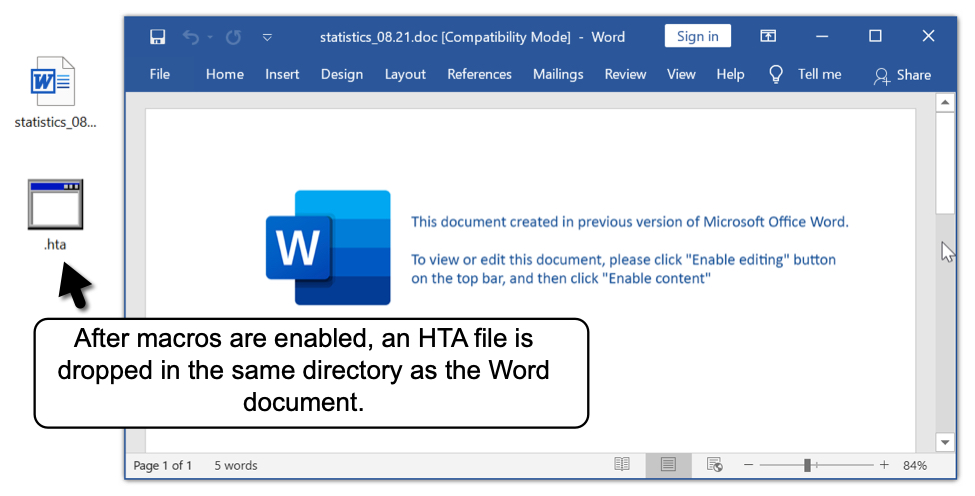Open the Insert ribbon tab
The width and height of the screenshot is (975, 496).
[x=282, y=74]
